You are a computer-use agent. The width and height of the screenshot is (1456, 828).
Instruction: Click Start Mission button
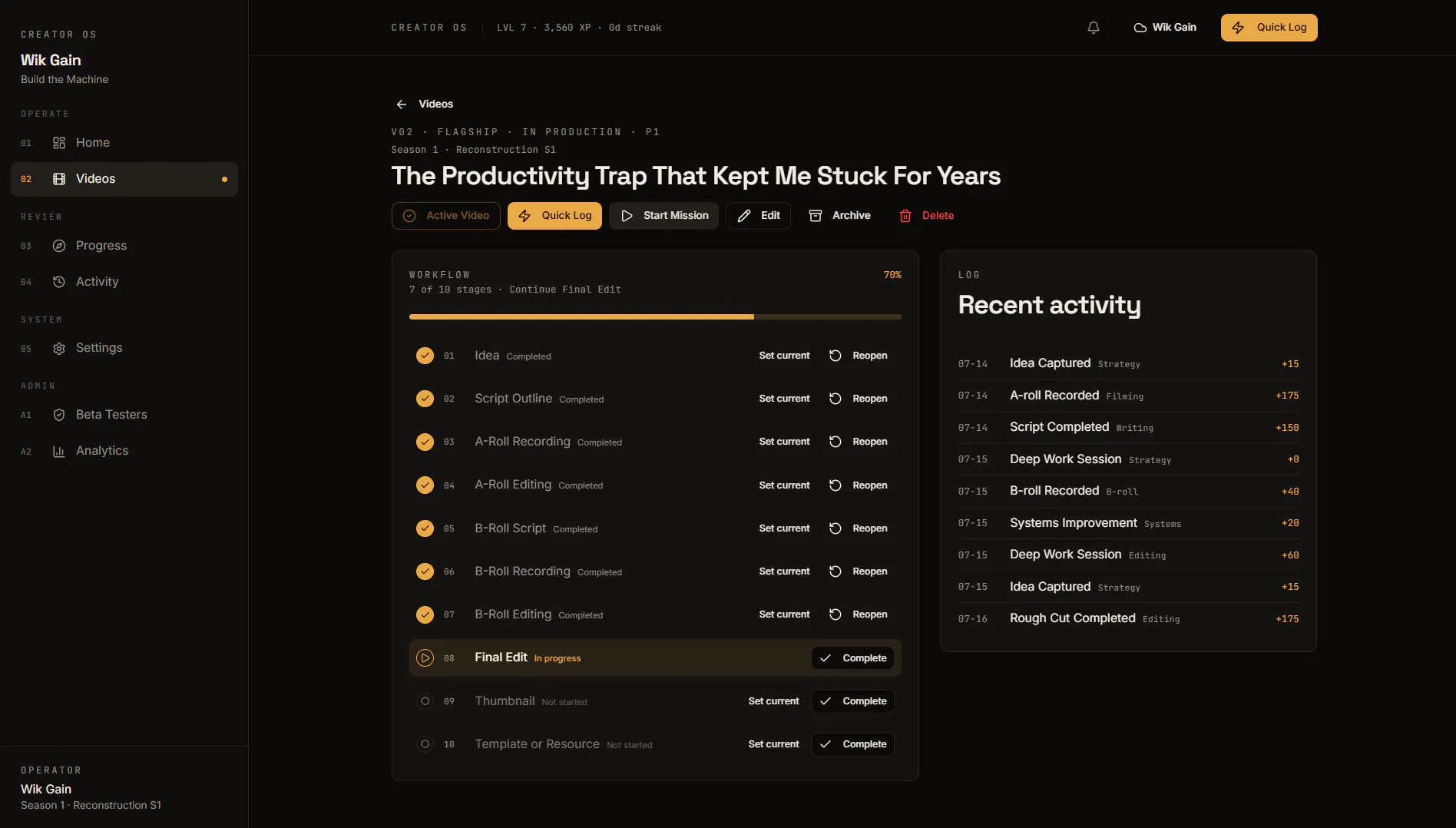[663, 216]
